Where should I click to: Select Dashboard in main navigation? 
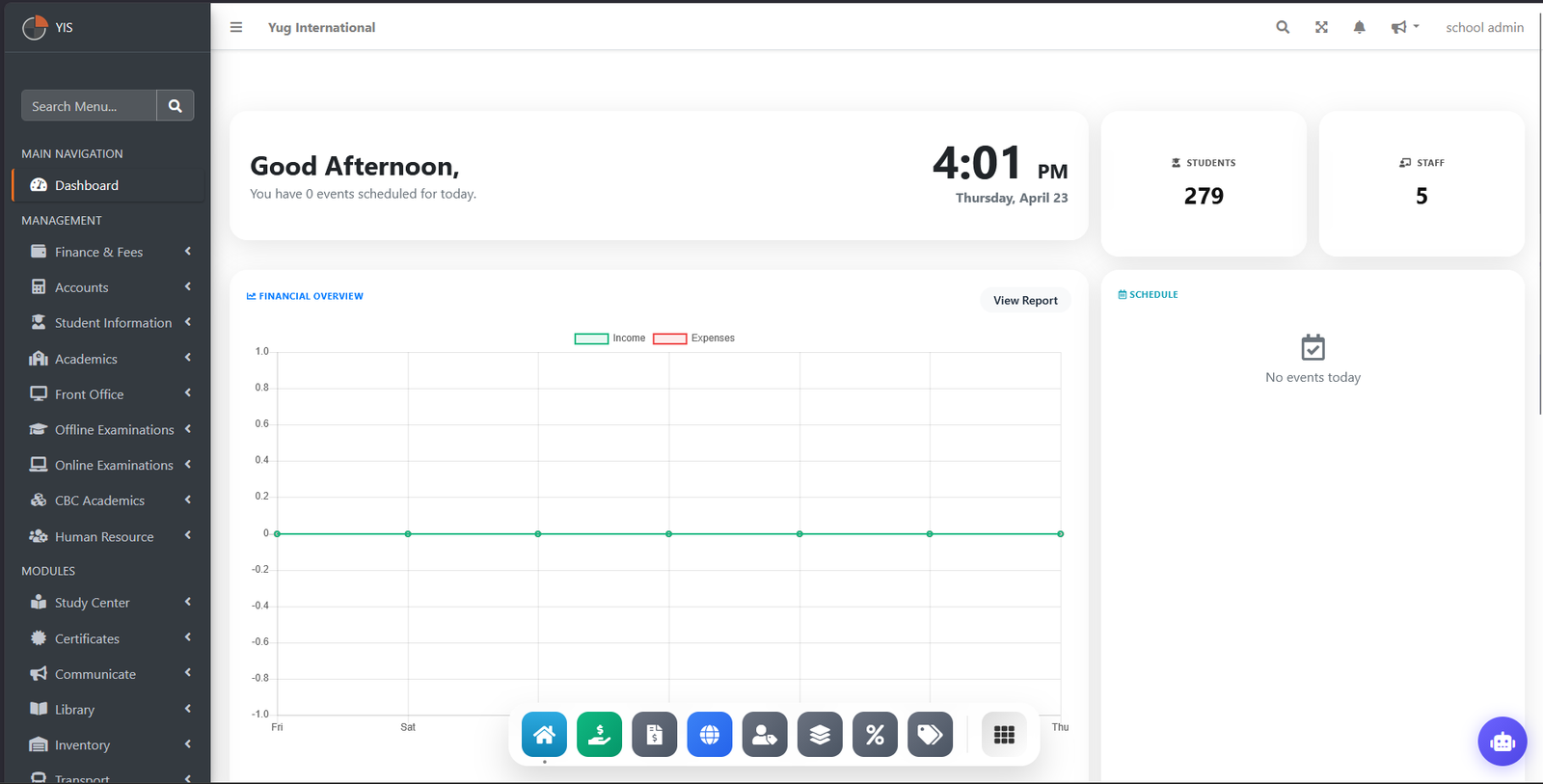pyautogui.click(x=110, y=185)
